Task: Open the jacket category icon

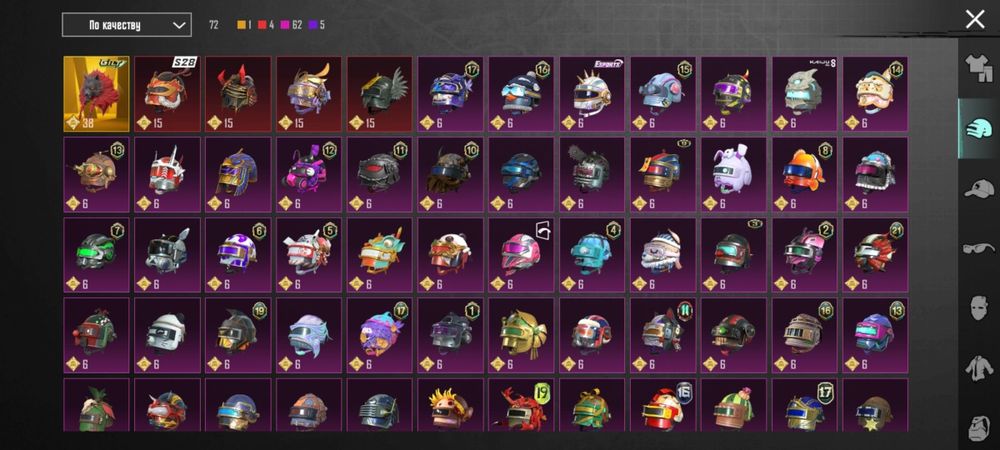Action: (x=979, y=368)
